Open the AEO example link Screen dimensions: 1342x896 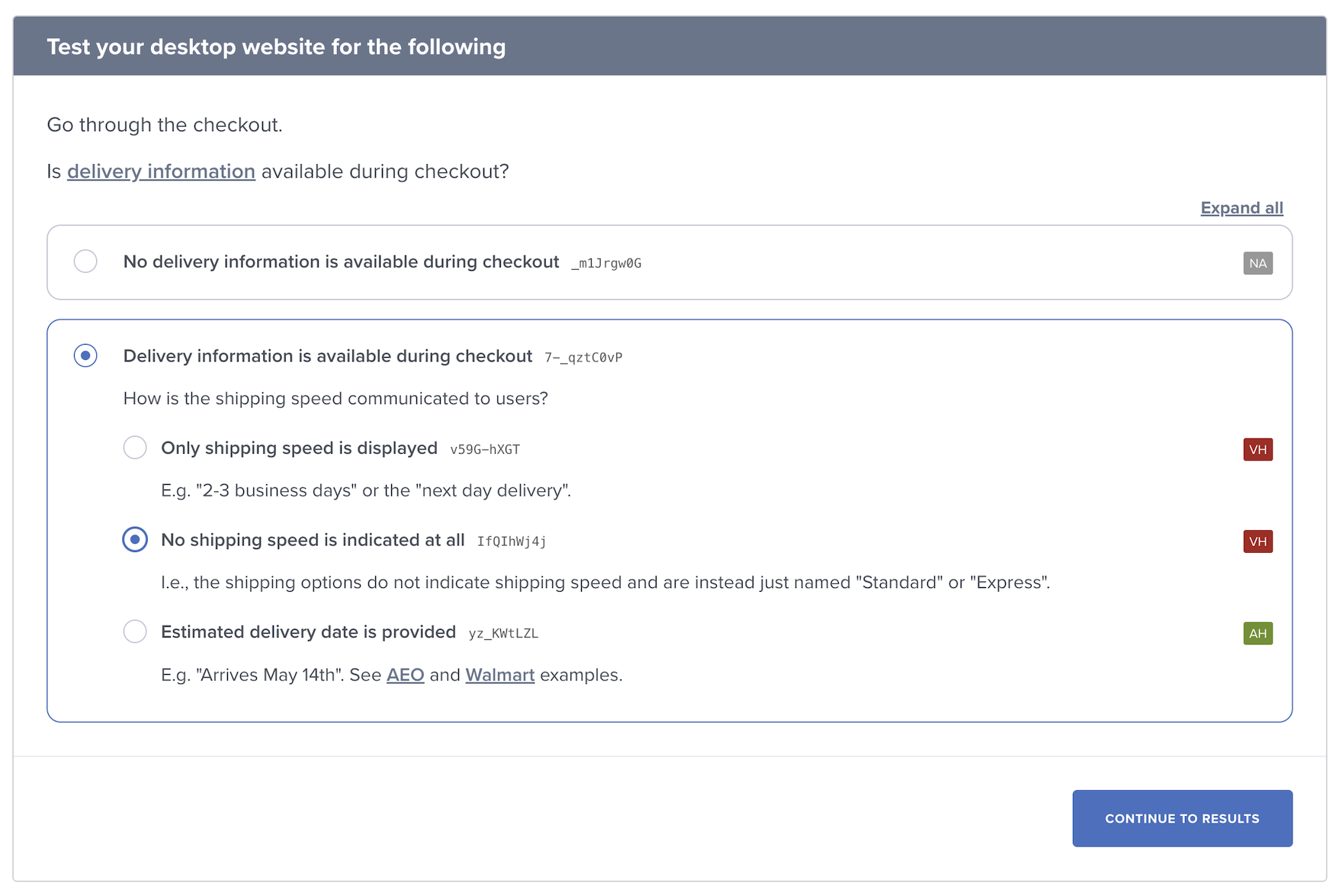(x=405, y=676)
